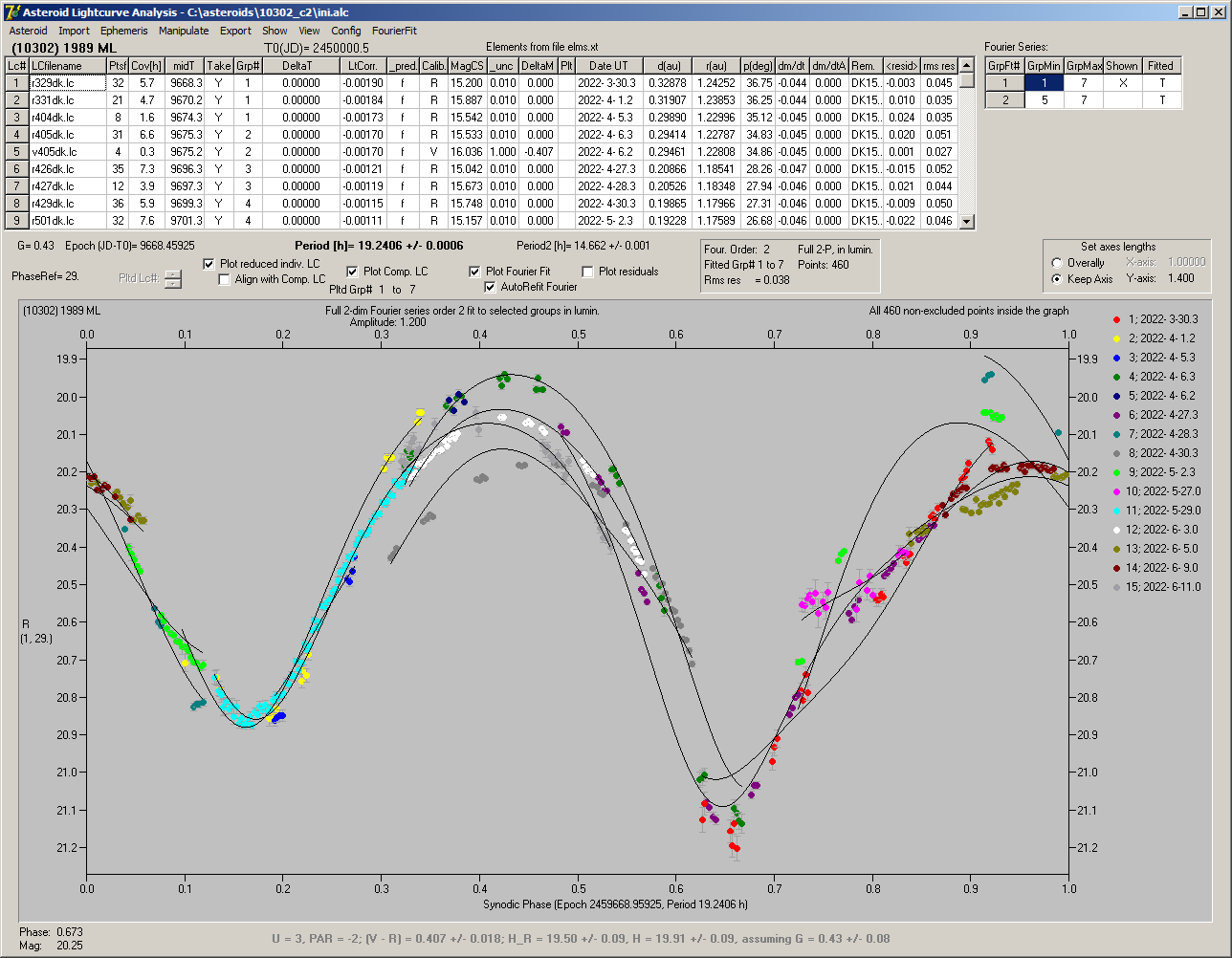
Task: Click the Pltd Lc# stepper arrows
Action: click(x=172, y=279)
